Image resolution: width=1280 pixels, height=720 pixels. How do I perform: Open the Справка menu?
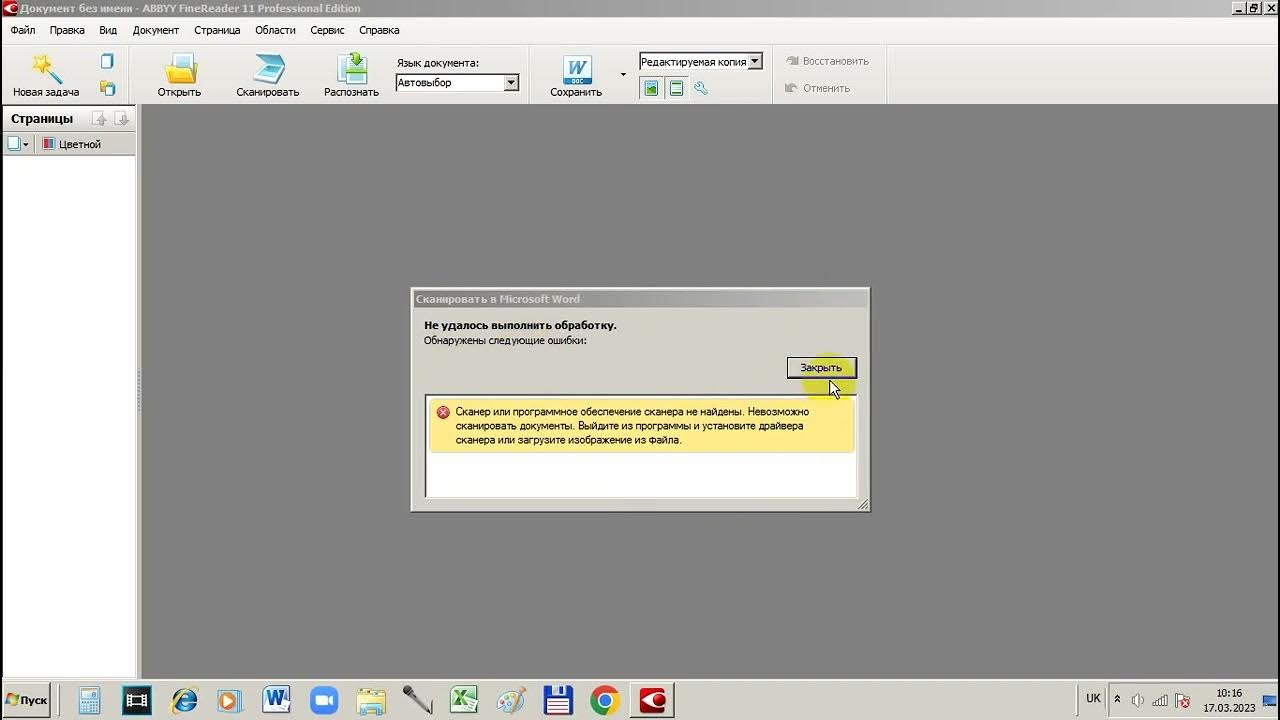click(x=379, y=30)
